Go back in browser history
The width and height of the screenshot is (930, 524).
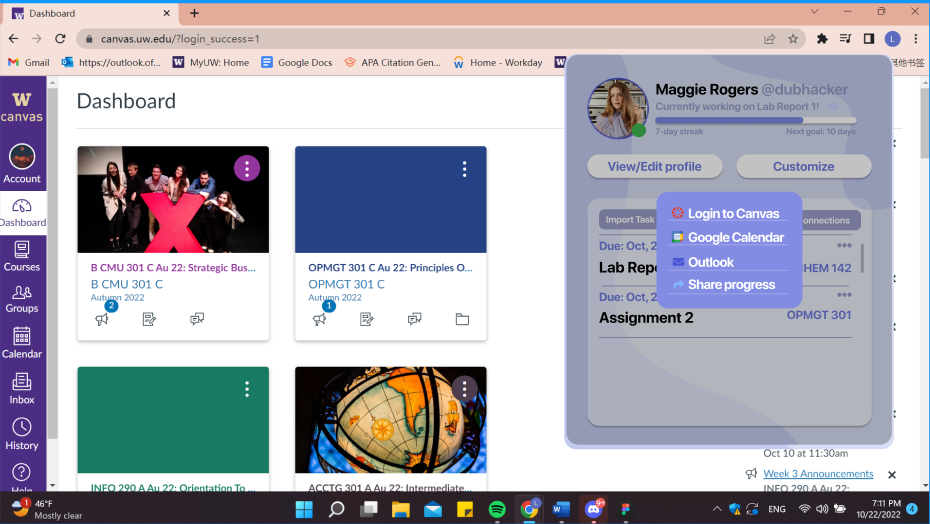point(13,39)
